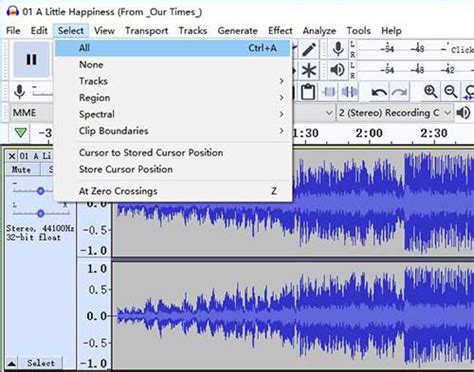
Task: Select the Multi-tool asterisk icon
Action: coord(309,70)
